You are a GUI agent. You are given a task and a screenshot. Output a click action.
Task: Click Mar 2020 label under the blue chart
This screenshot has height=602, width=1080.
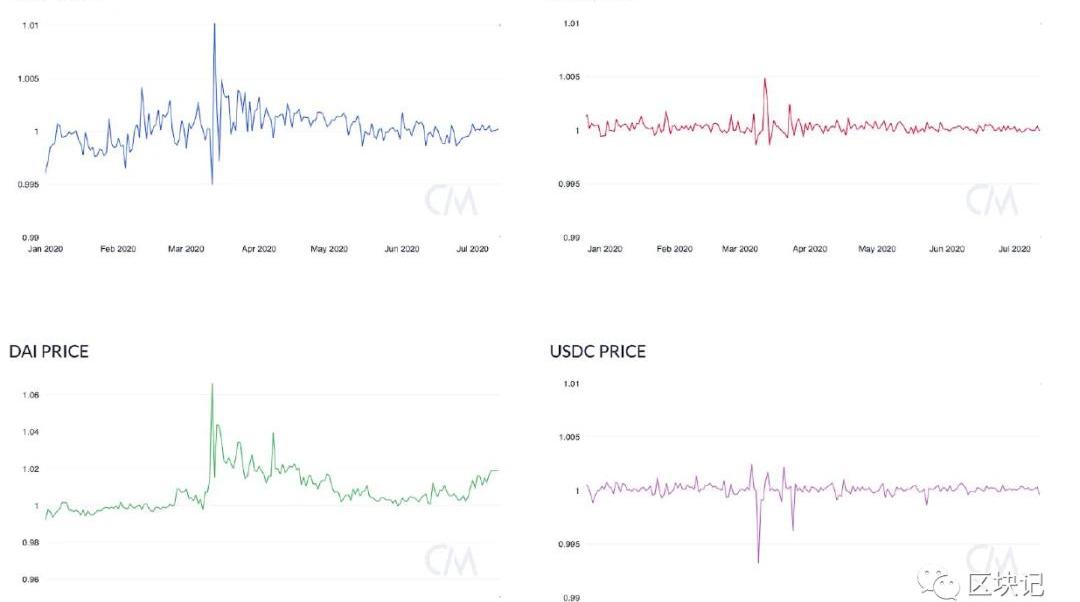[186, 249]
